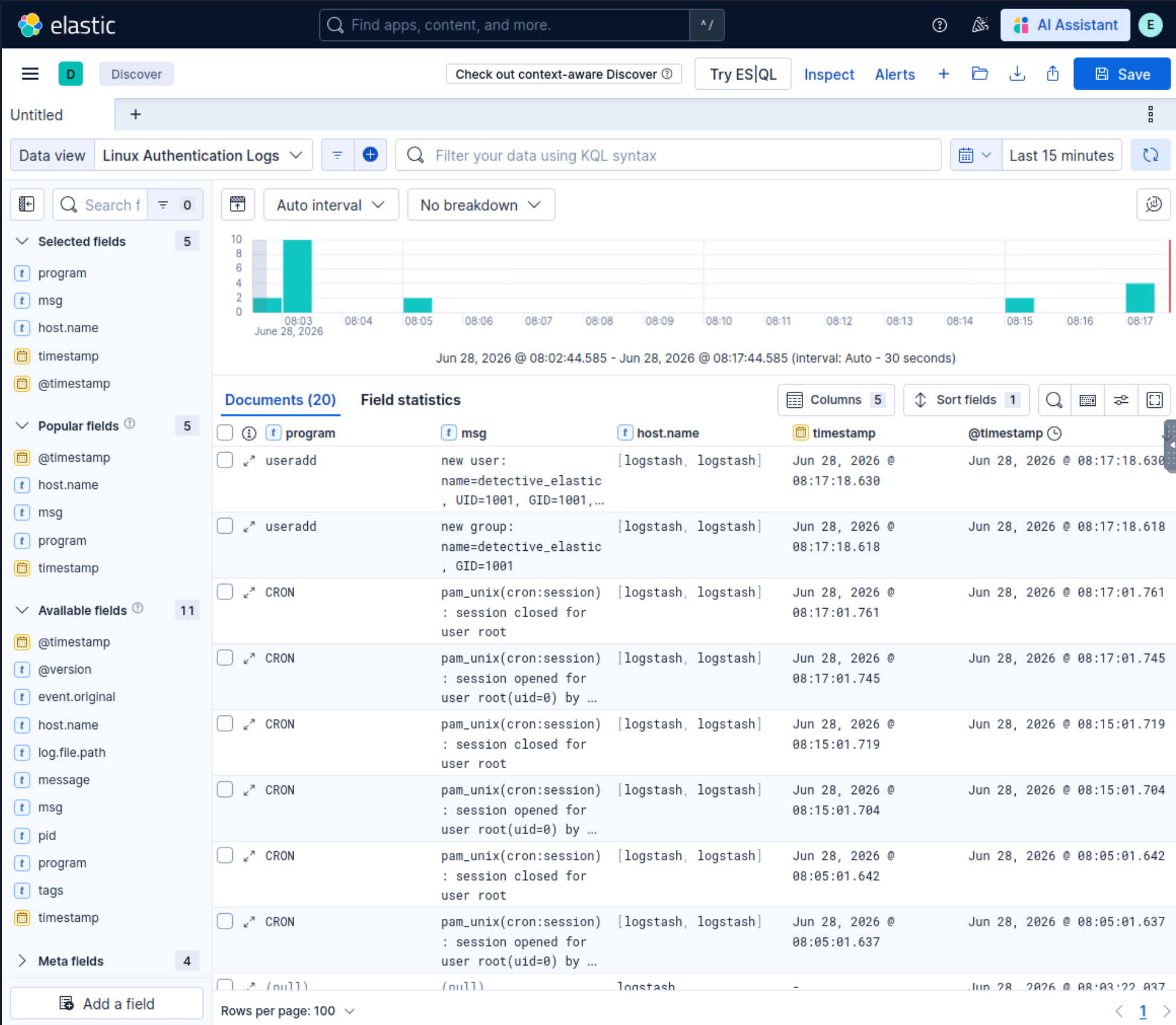Click the share icon
The width and height of the screenshot is (1176, 1025).
tap(1053, 74)
